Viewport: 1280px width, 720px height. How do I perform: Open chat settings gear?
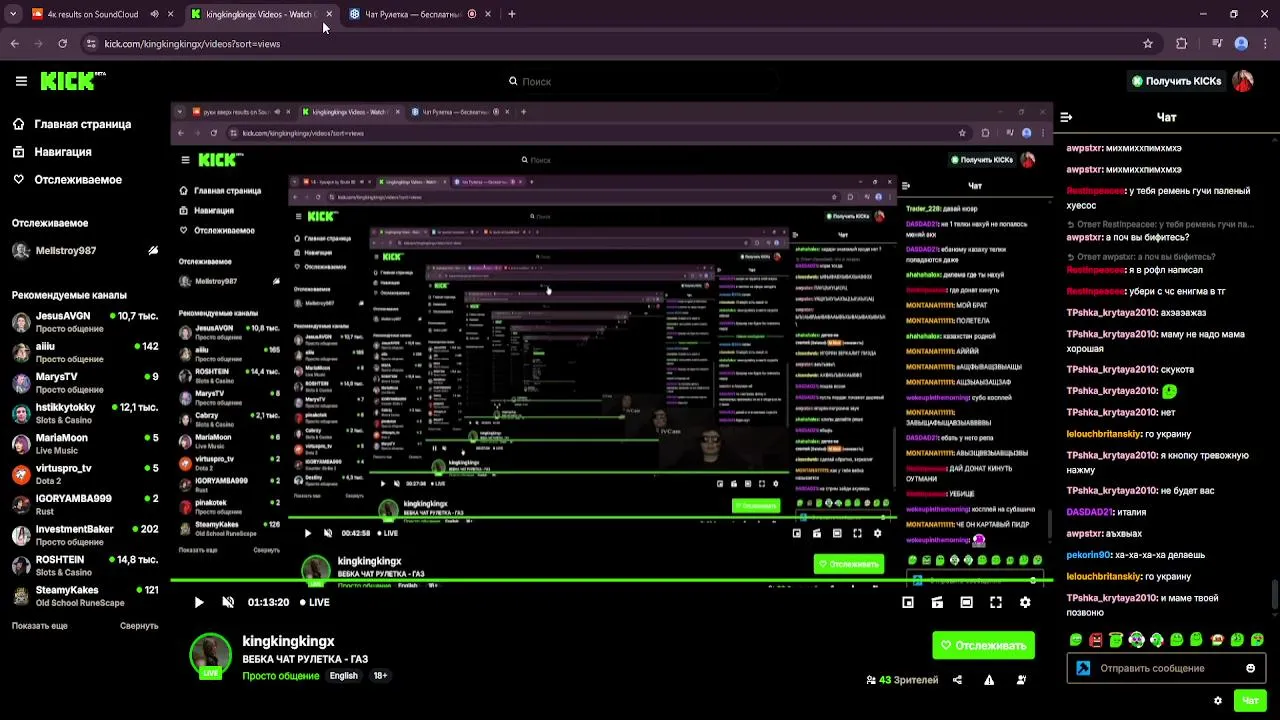[x=1217, y=701]
